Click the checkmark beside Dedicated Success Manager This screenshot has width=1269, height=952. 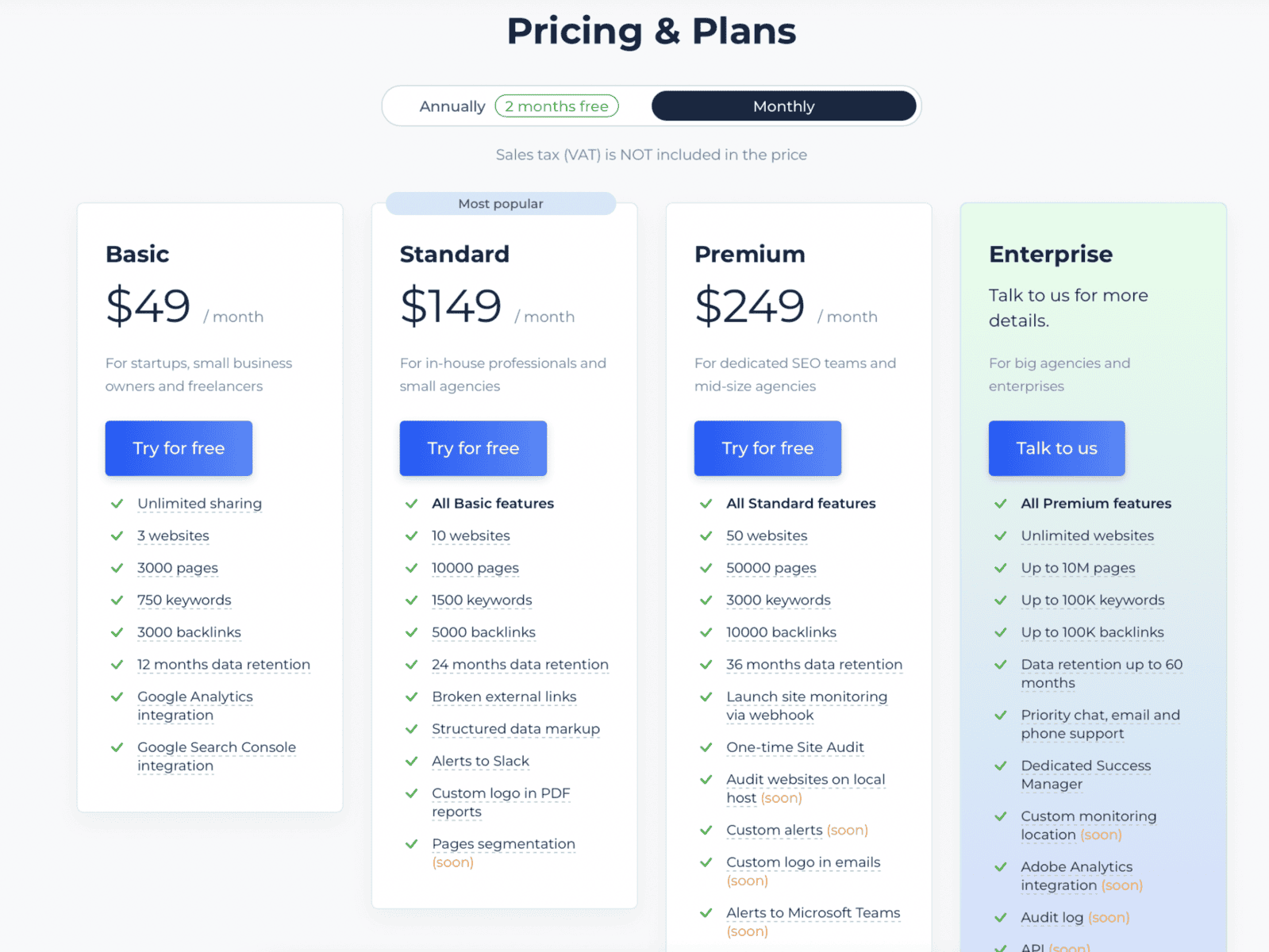click(1001, 766)
